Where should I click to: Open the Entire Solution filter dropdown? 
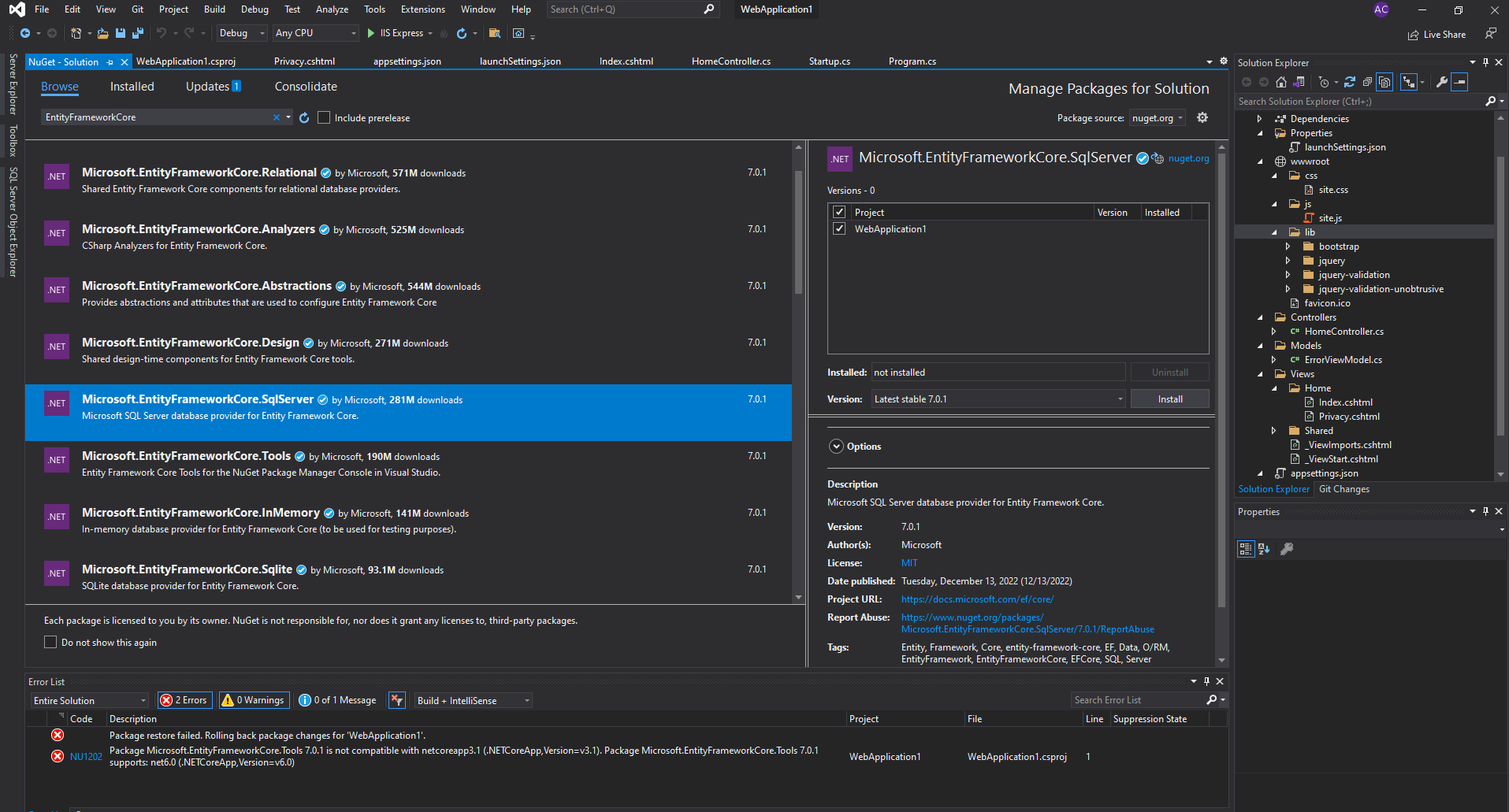[x=89, y=699]
